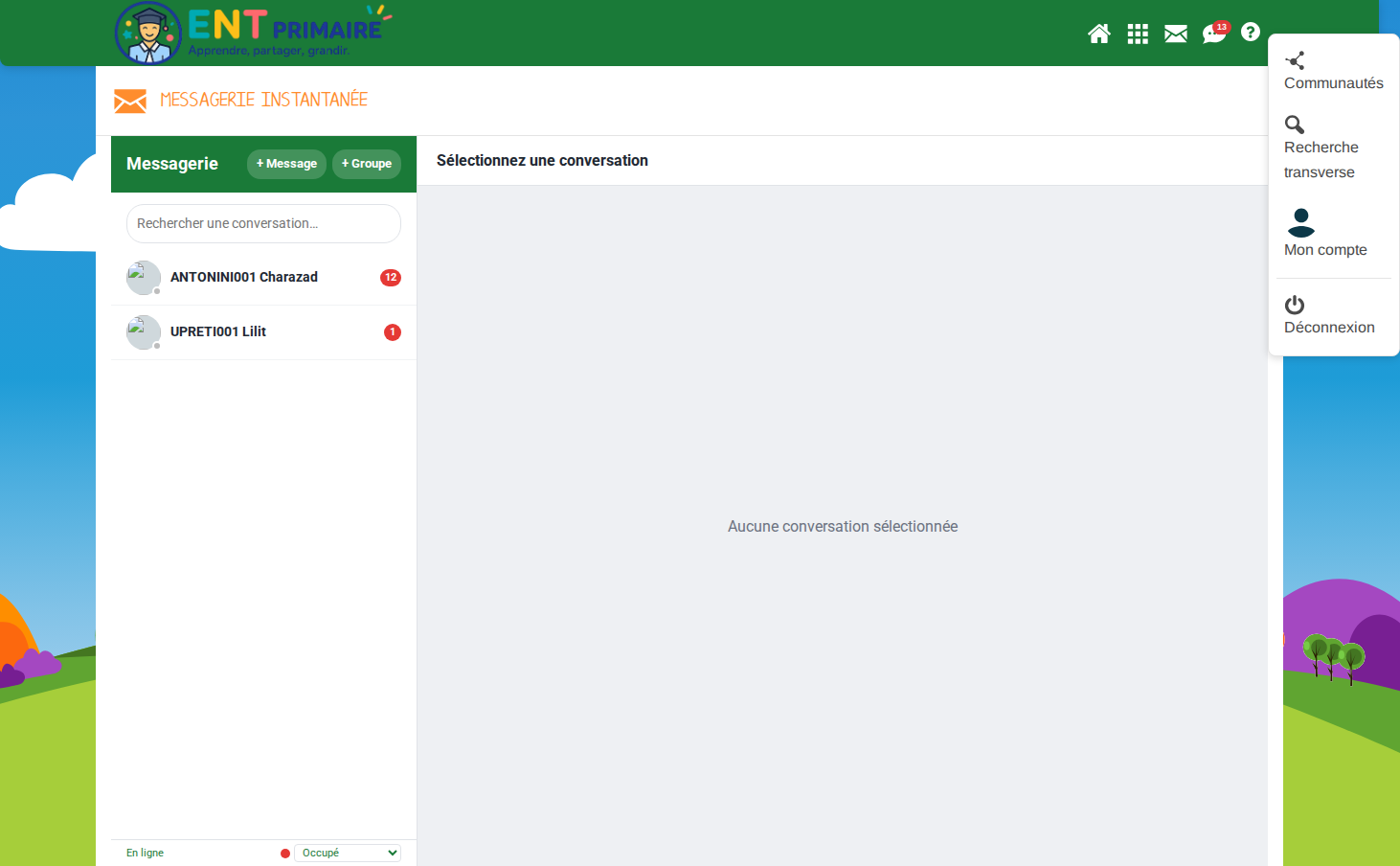Click the En ligne status label
1400x866 pixels.
point(145,853)
